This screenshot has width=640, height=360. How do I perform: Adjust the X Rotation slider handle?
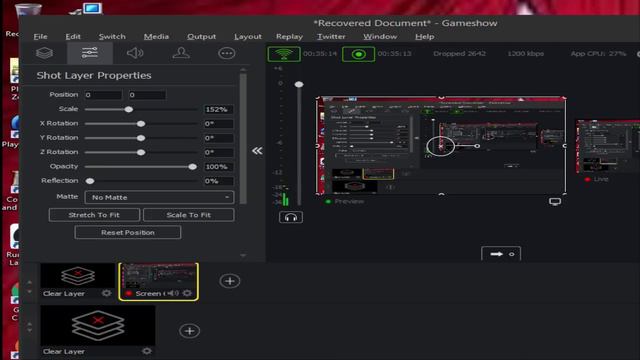point(141,124)
